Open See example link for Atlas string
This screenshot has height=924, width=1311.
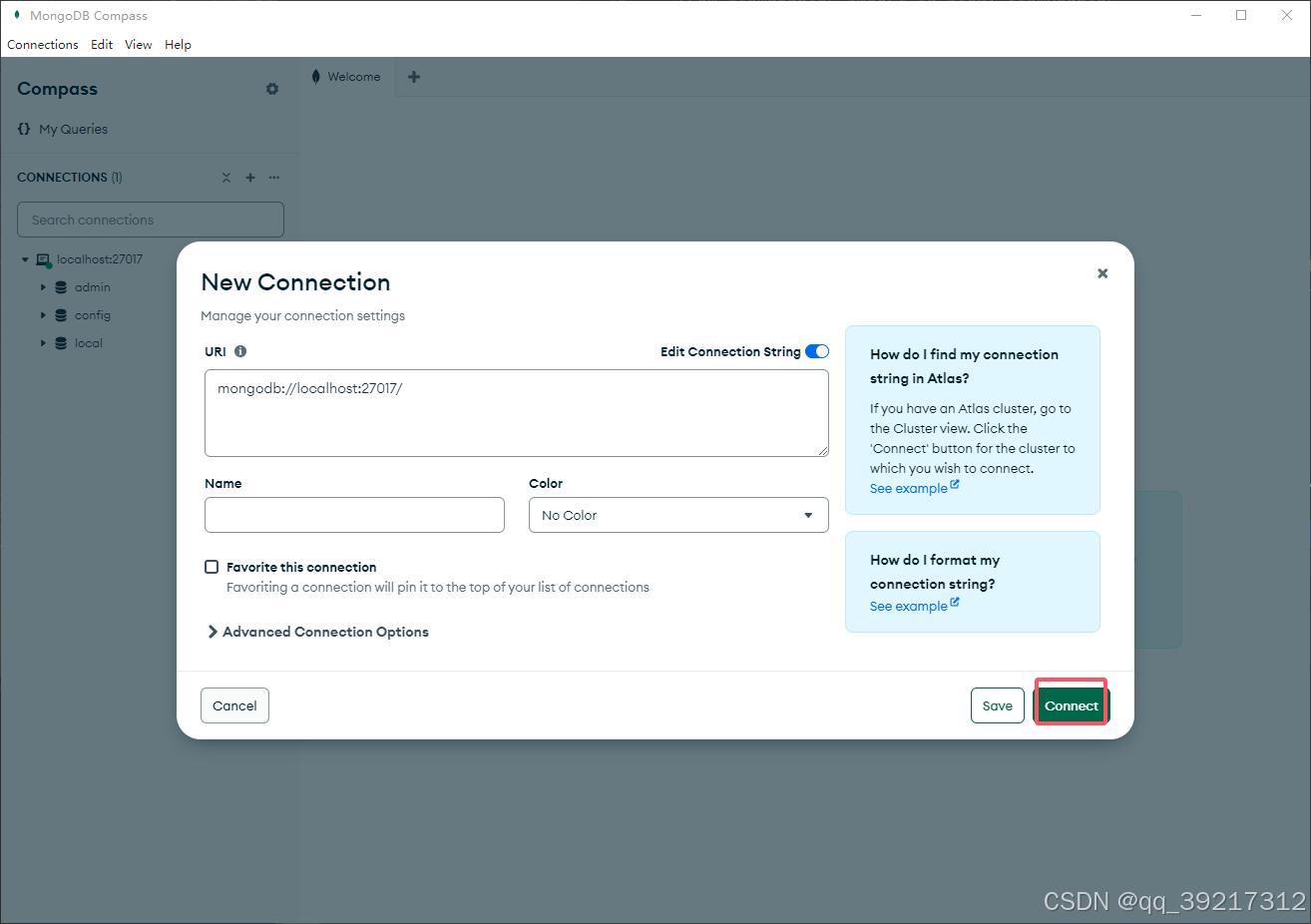tap(914, 488)
